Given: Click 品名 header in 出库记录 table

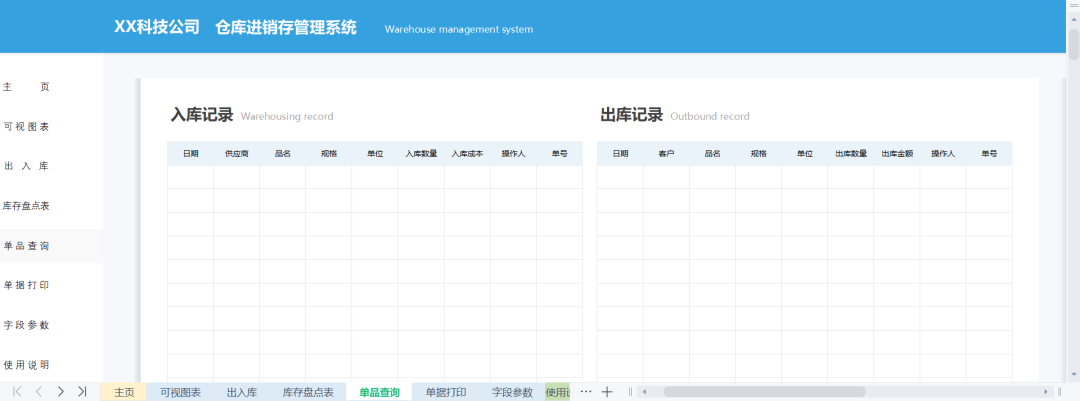Looking at the screenshot, I should 712,154.
